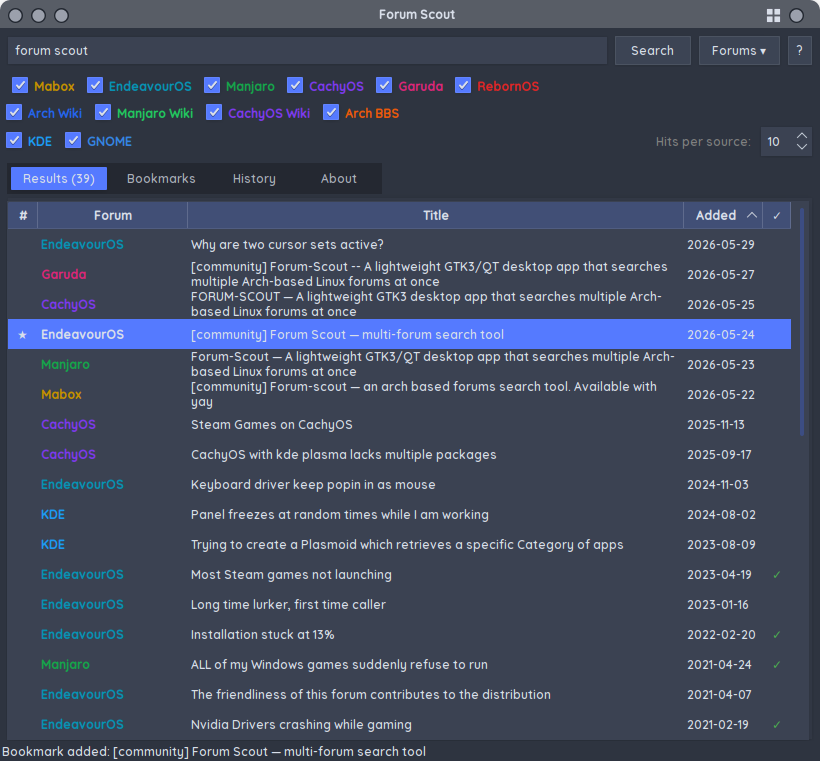Uncheck the RebornOS forum checkbox
Viewport: 820px width, 761px height.
click(x=463, y=85)
